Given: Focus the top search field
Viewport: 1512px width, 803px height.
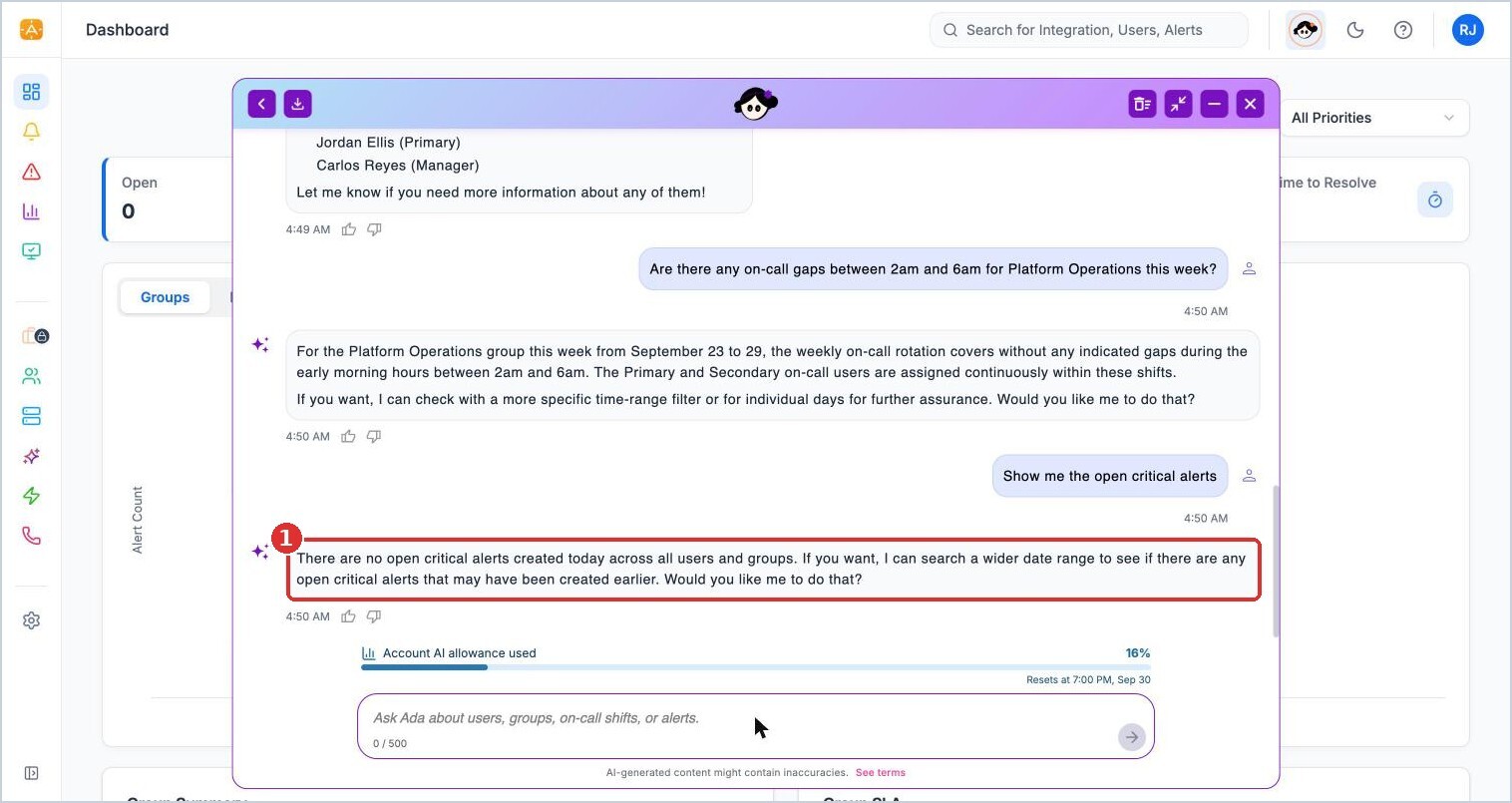Looking at the screenshot, I should [1089, 30].
